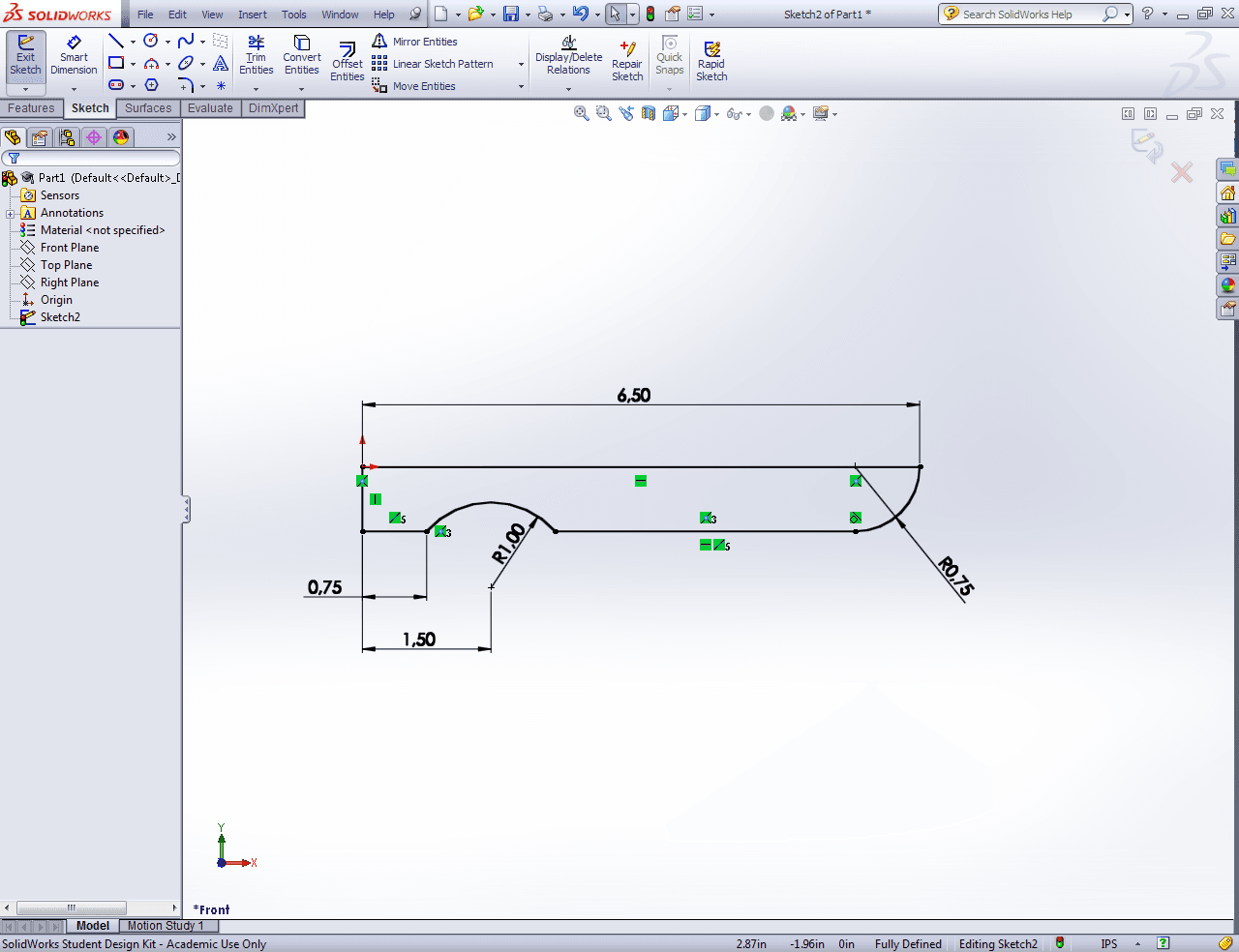Select the 6,50 dimension in the sketch

click(634, 395)
